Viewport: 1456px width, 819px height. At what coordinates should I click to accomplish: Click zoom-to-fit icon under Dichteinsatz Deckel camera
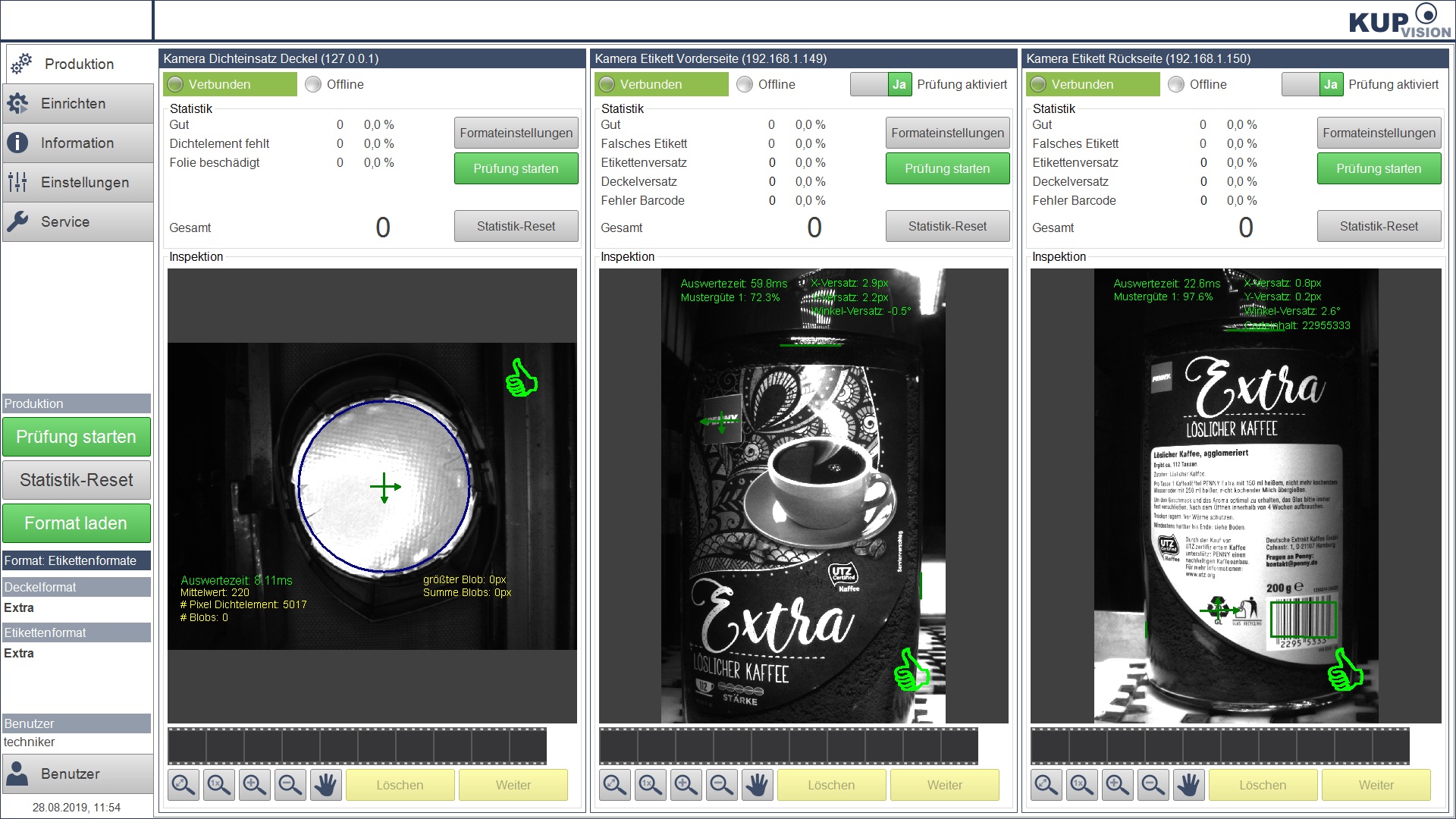(x=184, y=785)
